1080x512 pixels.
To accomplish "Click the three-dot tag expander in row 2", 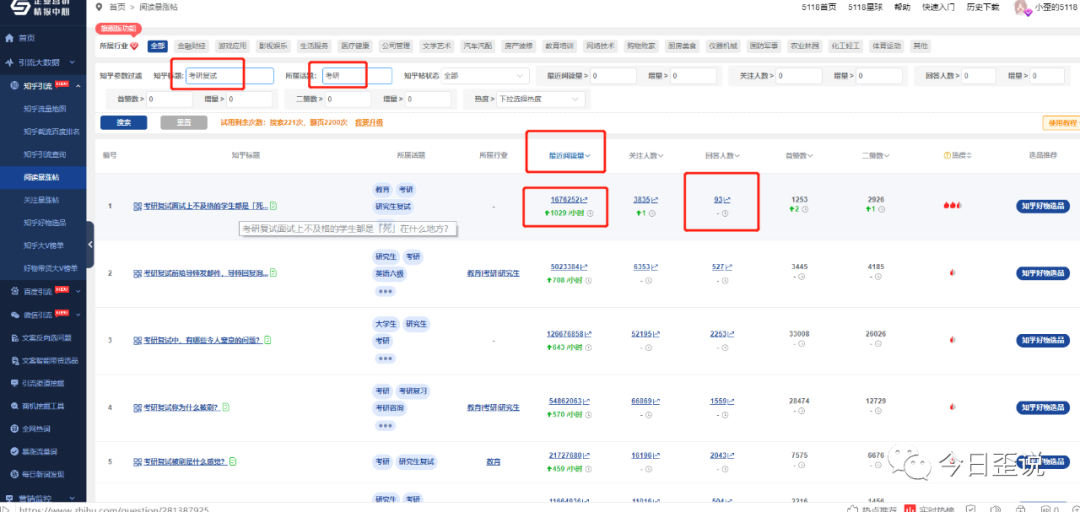I will click(x=385, y=291).
